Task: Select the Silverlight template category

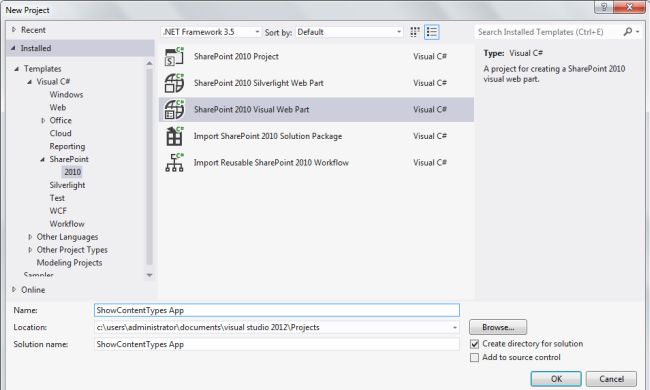Action: (67, 185)
